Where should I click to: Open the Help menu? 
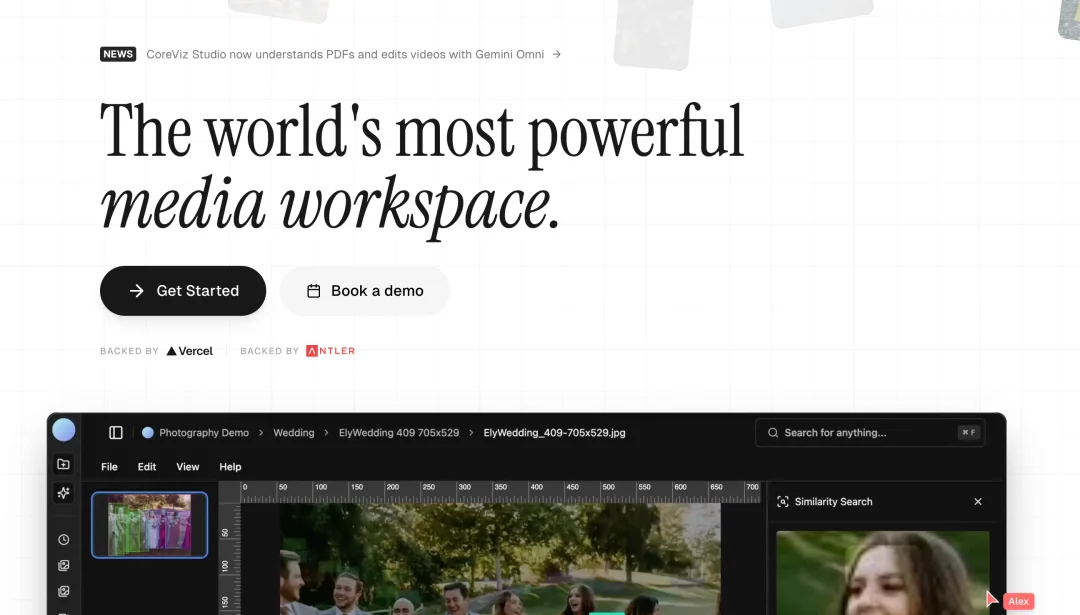click(x=230, y=467)
